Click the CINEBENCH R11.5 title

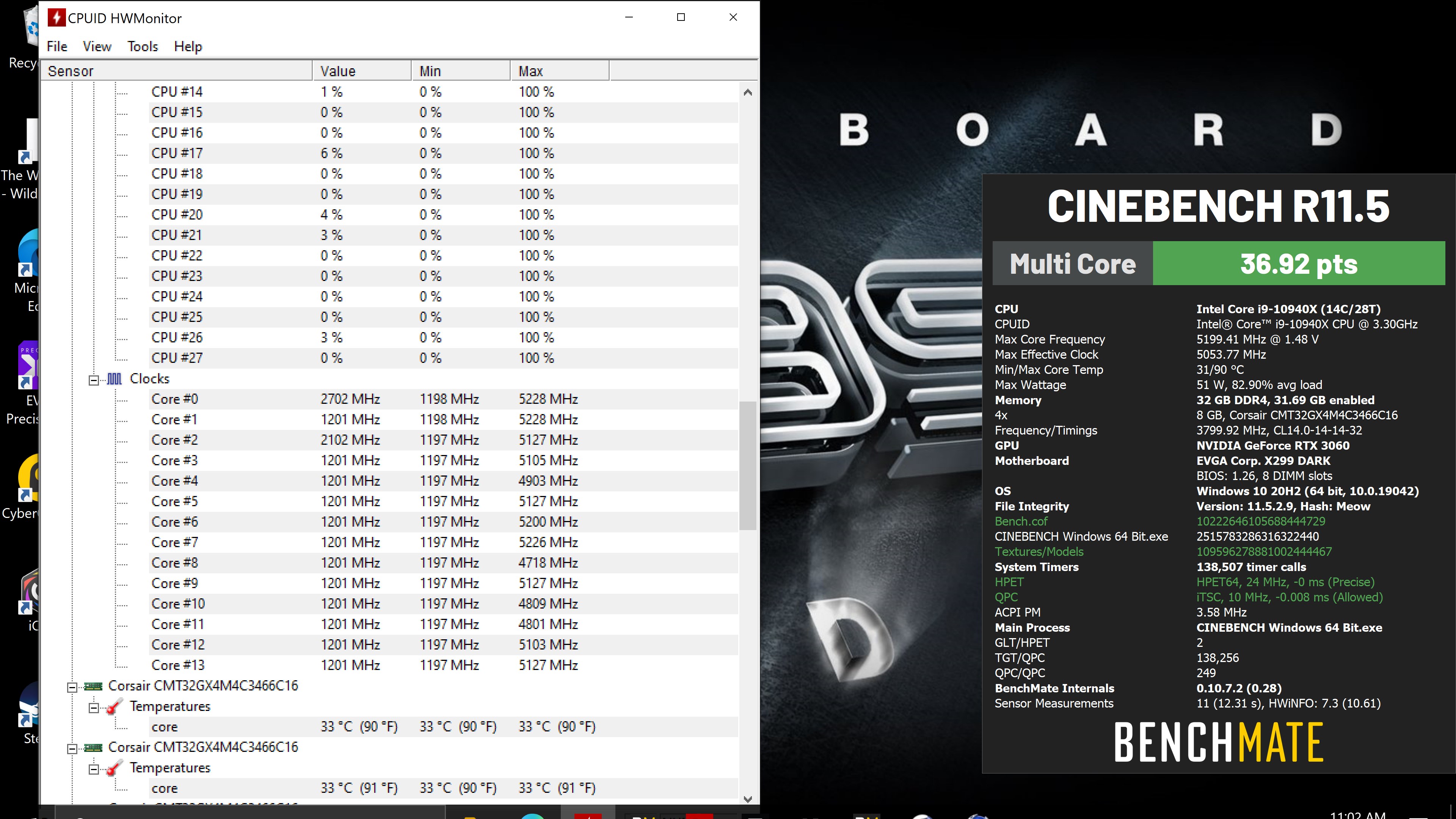pos(1219,206)
